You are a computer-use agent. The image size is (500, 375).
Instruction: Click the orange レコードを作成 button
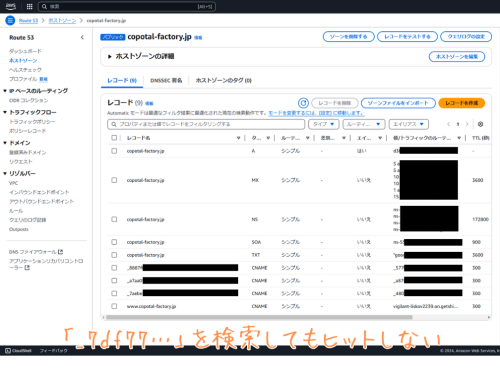[462, 103]
